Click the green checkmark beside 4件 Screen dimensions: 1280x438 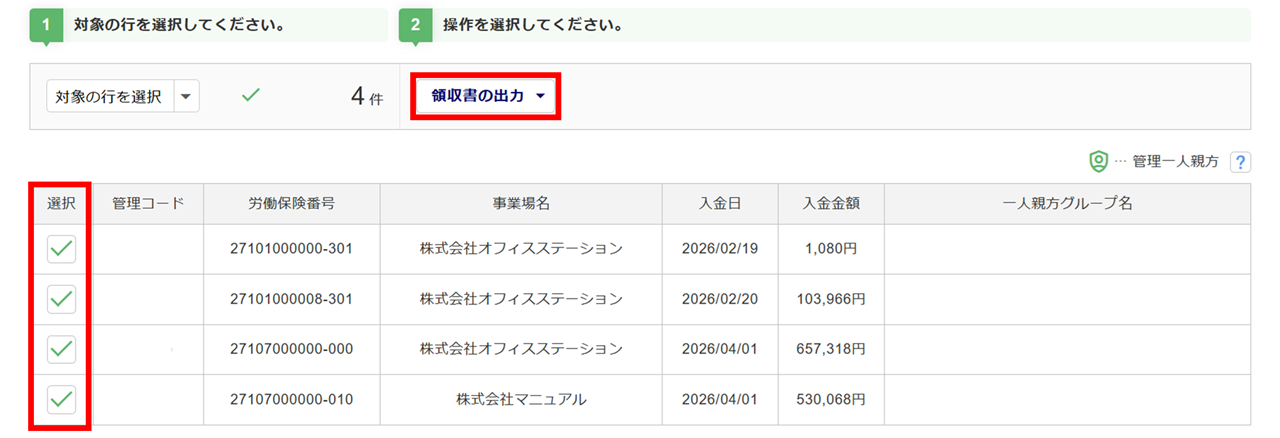252,96
